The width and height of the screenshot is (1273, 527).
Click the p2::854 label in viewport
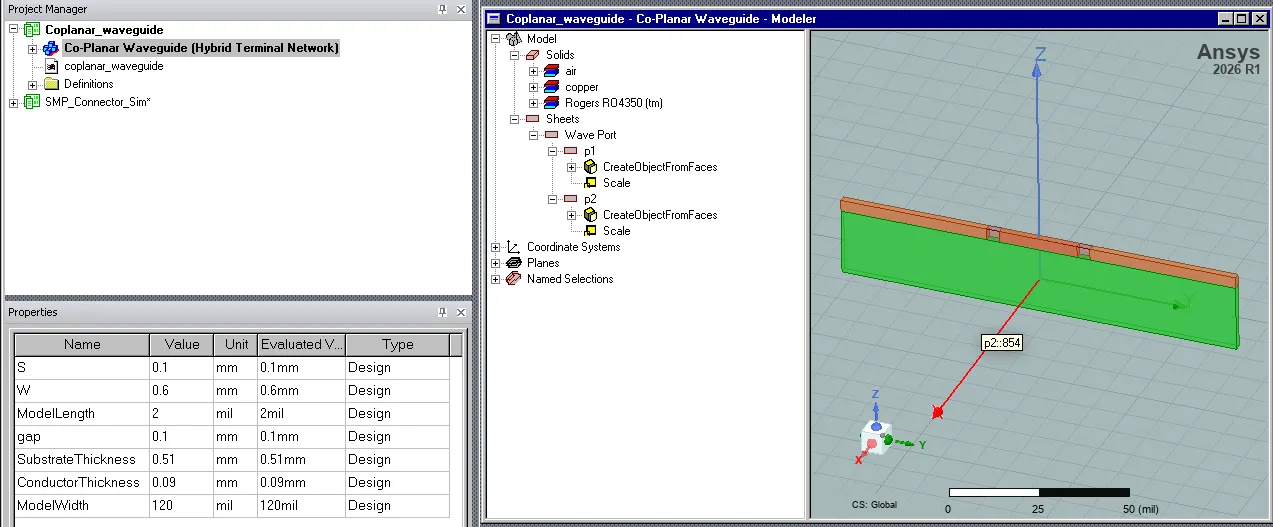tap(1001, 342)
